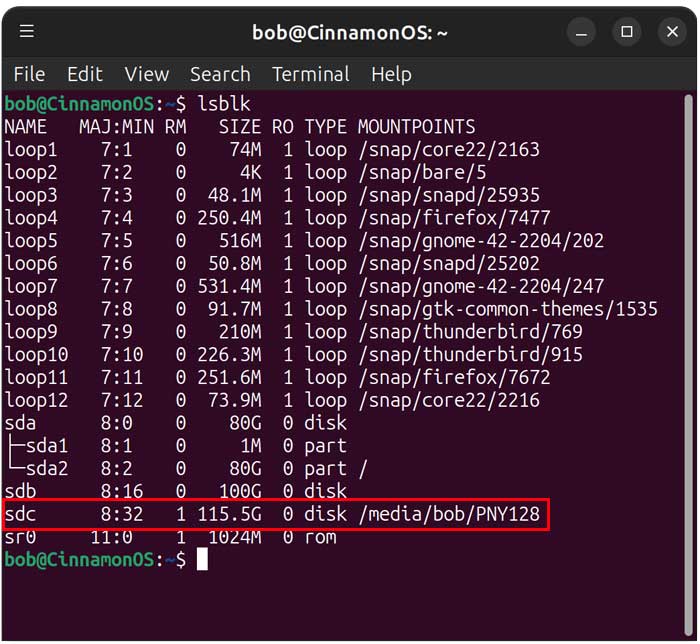The width and height of the screenshot is (700, 644).
Task: Click the MOUNTPOINTS column header
Action: pos(416,127)
